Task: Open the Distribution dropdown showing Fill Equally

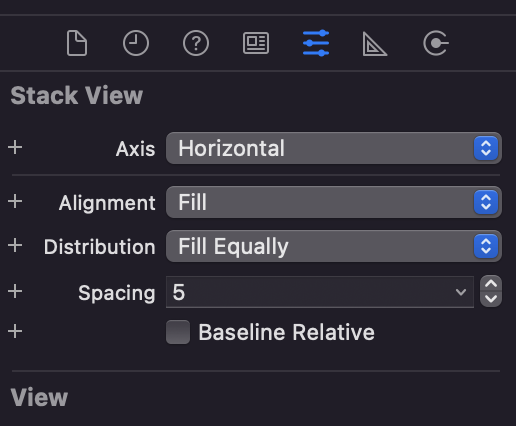Action: [x=334, y=246]
